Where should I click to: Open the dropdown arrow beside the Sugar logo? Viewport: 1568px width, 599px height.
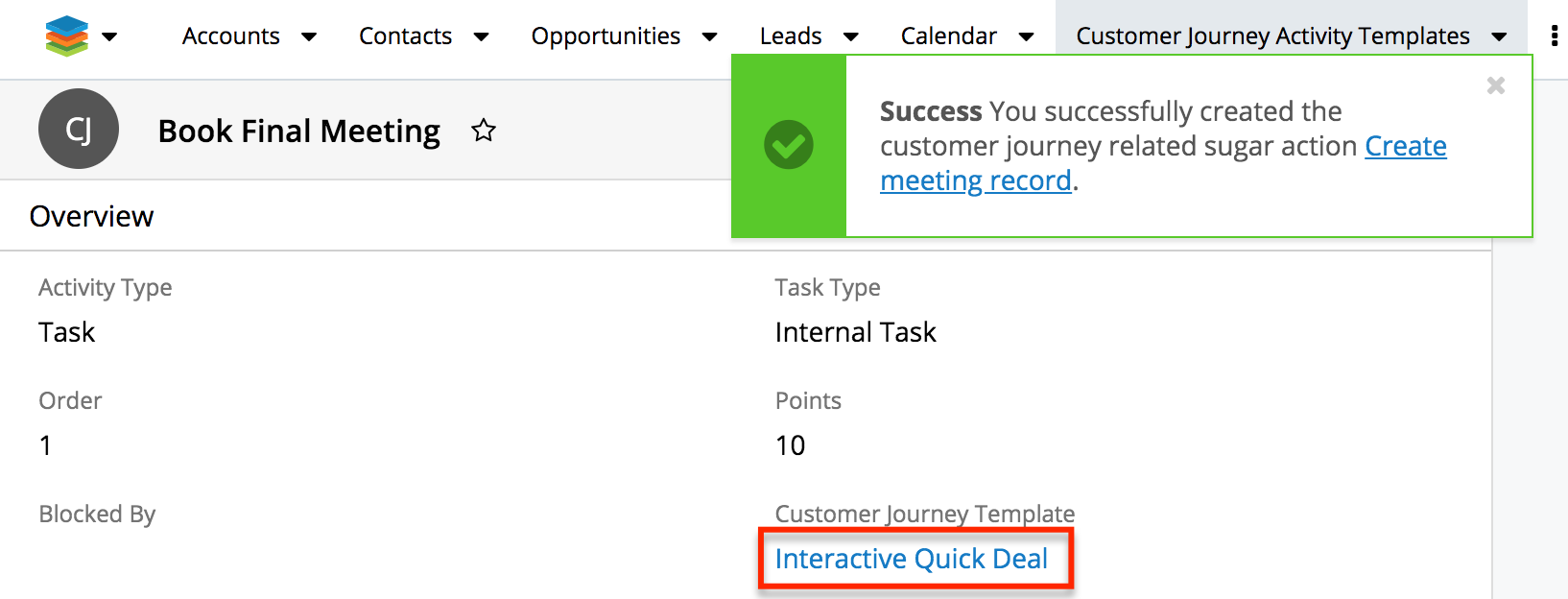109,37
